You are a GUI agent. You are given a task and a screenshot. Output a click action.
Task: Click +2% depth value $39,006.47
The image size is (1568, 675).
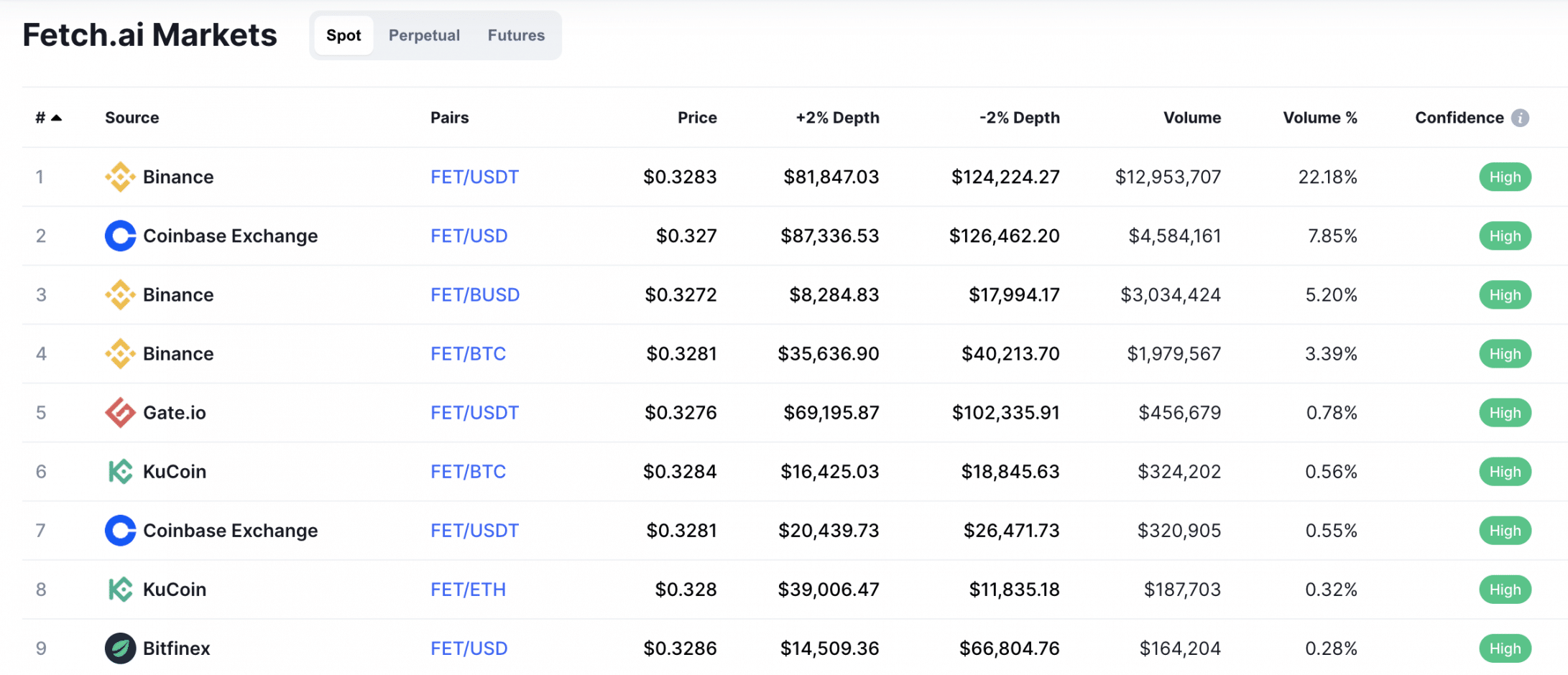pos(829,589)
